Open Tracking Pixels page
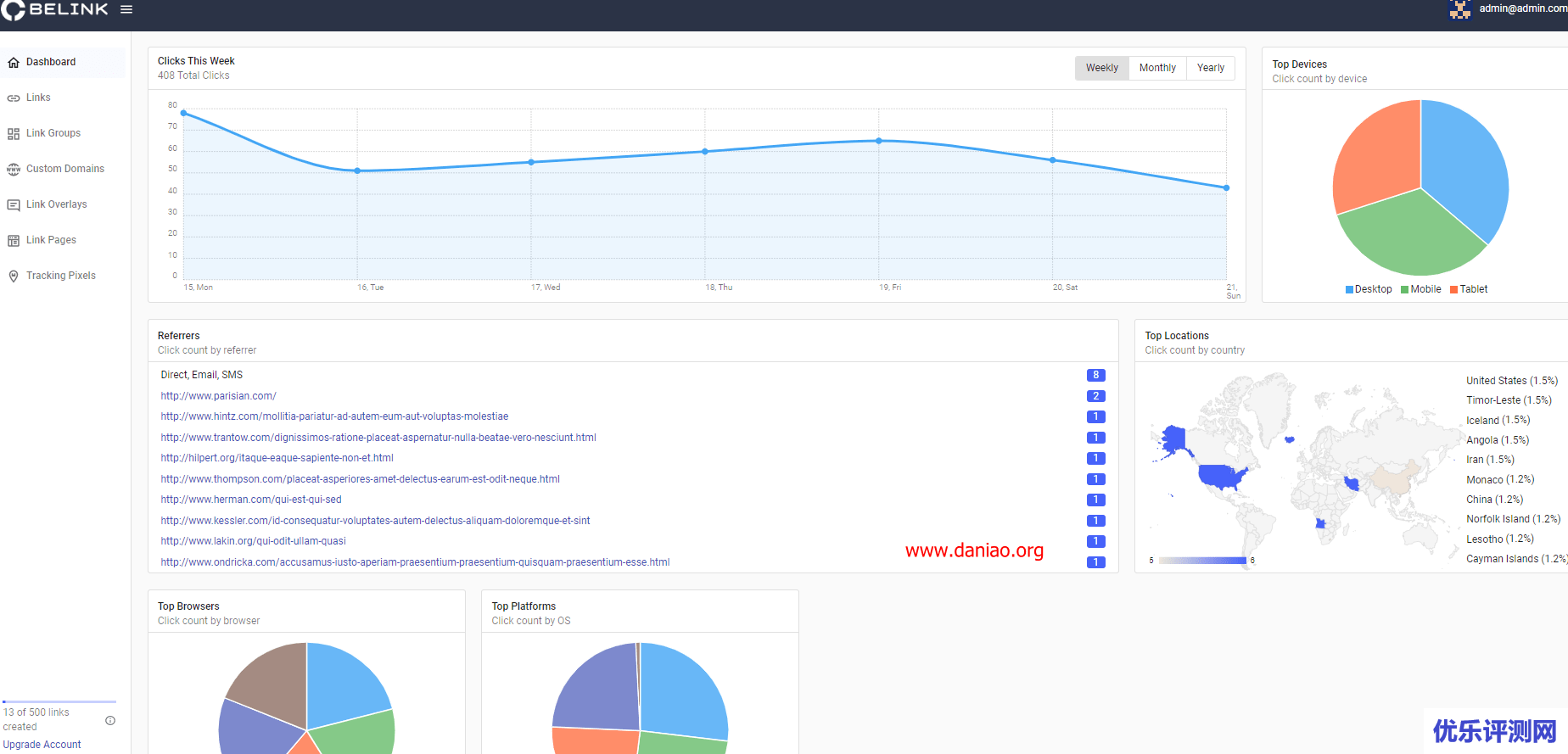The width and height of the screenshot is (1568, 754). (63, 276)
